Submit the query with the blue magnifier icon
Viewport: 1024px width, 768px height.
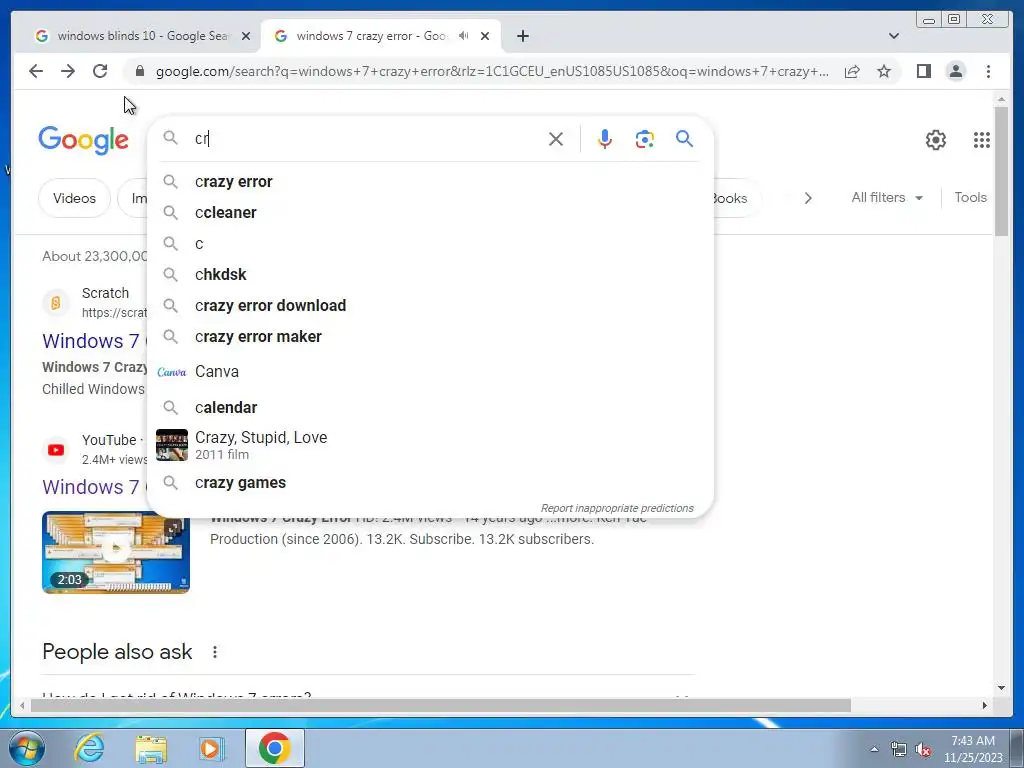pos(684,138)
